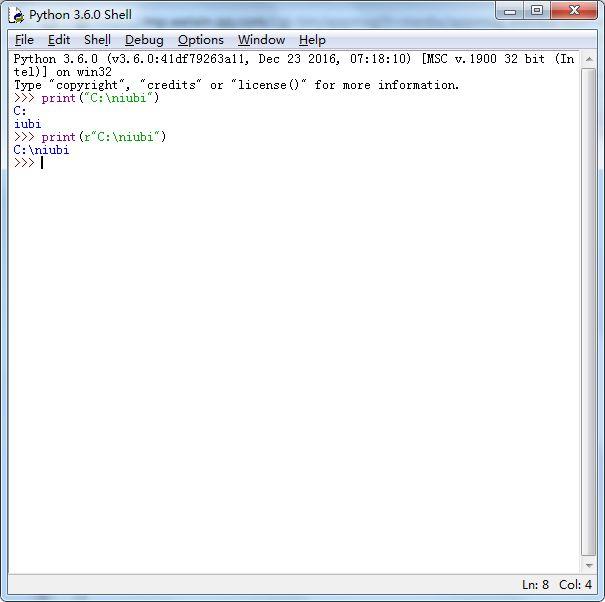605x602 pixels.
Task: Open the File menu
Action: [x=24, y=40]
